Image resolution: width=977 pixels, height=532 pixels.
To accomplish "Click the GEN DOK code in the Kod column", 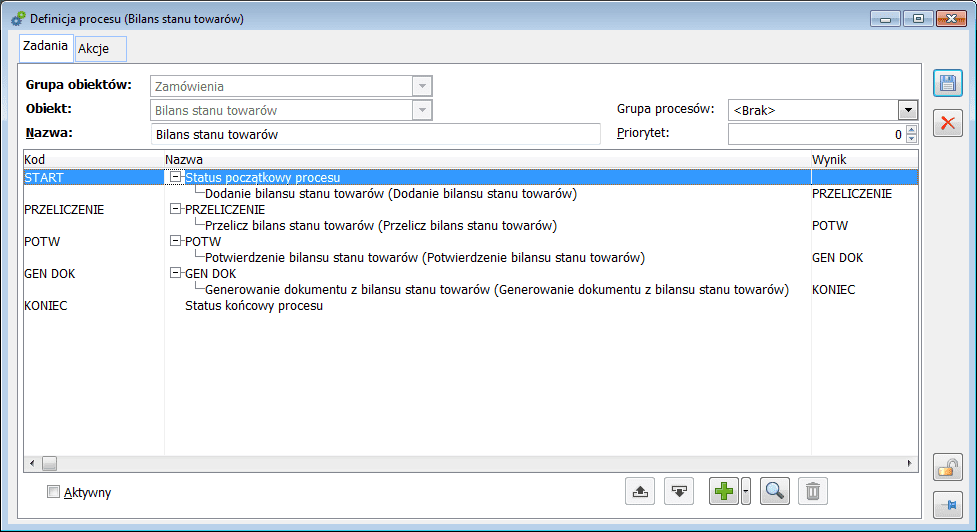I will click(50, 273).
